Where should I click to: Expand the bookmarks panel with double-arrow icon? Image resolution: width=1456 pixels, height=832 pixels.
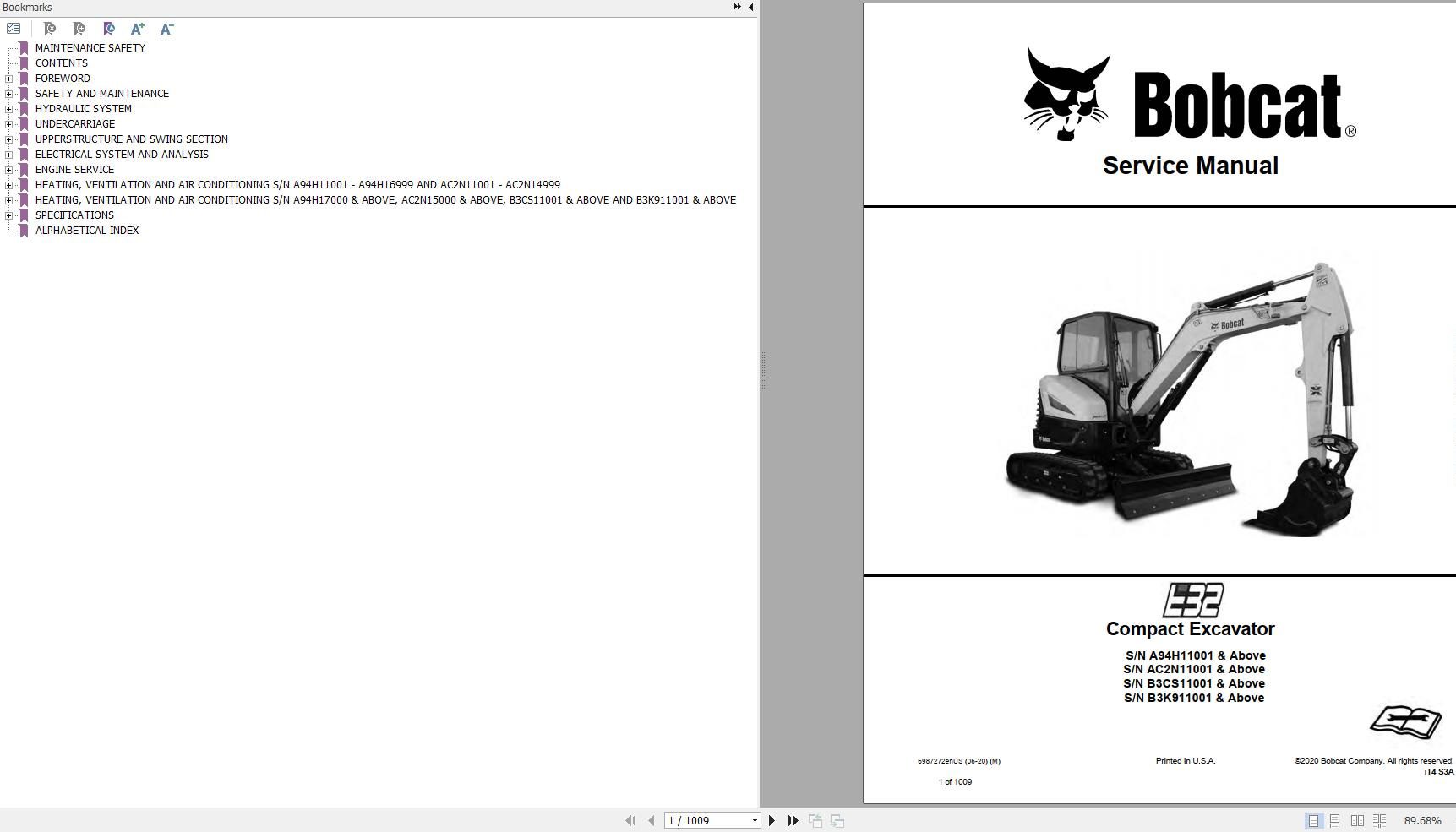pos(737,7)
